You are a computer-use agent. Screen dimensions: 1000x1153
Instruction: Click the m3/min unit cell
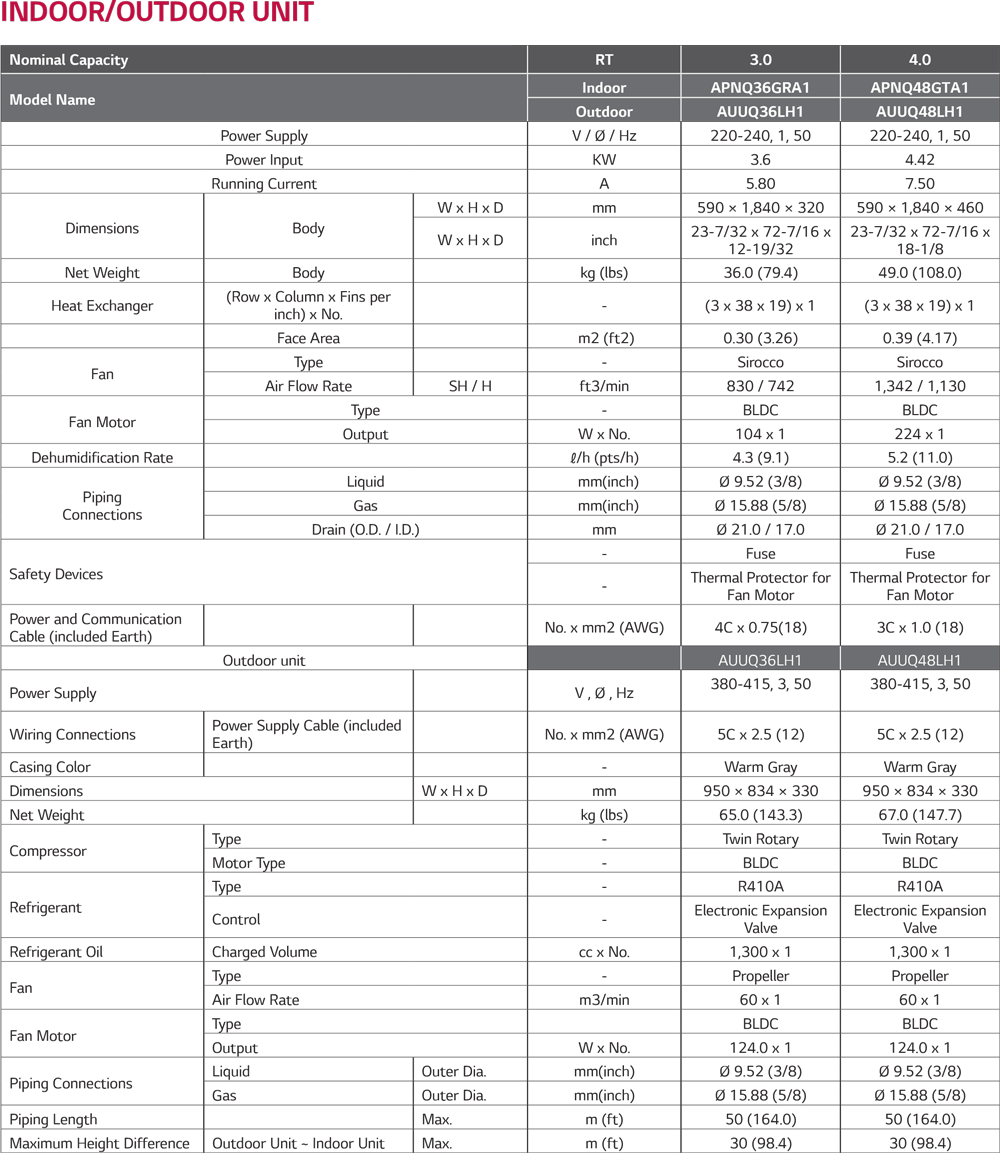tap(604, 999)
